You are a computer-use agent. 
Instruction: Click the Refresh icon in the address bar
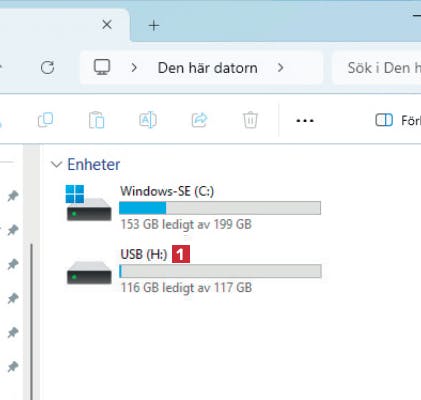47,68
